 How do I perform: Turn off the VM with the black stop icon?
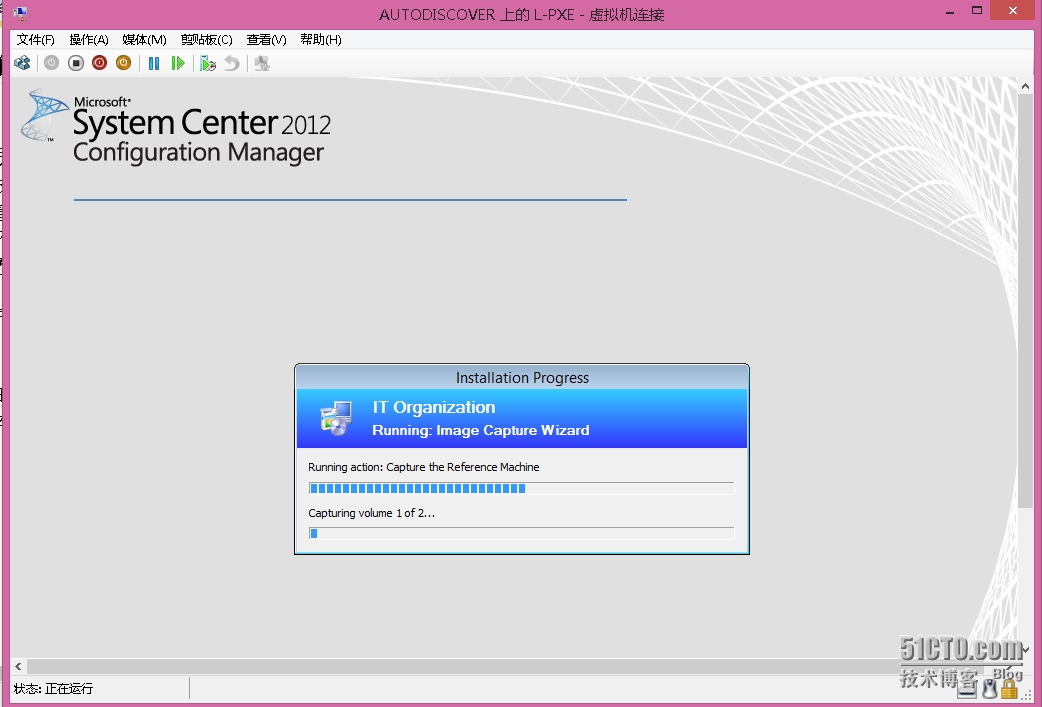76,63
